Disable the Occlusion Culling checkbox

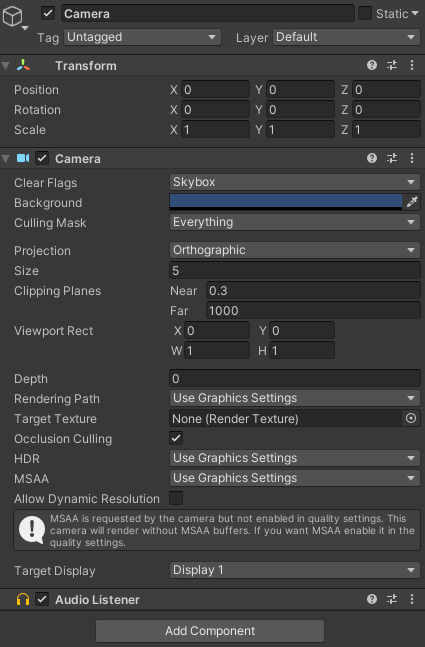(x=176, y=438)
